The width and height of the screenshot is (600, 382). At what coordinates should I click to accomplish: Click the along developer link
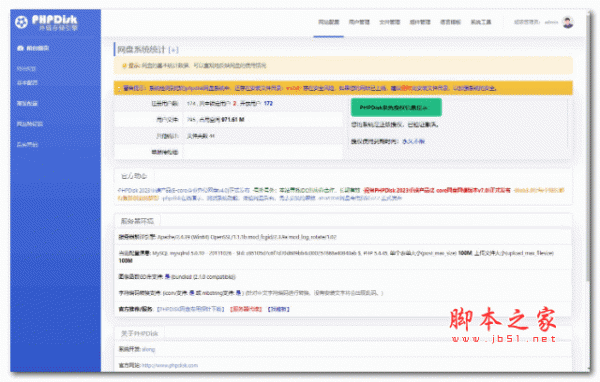(x=148, y=349)
